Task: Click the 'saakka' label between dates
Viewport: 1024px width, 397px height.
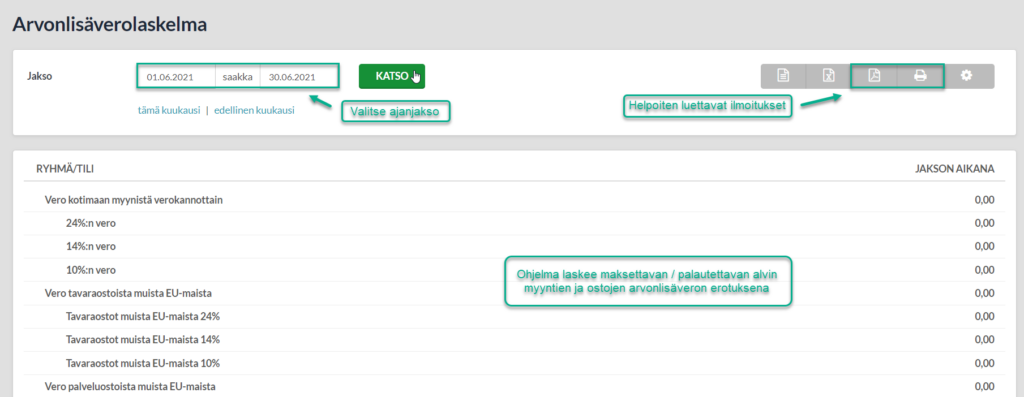Action: tap(238, 76)
